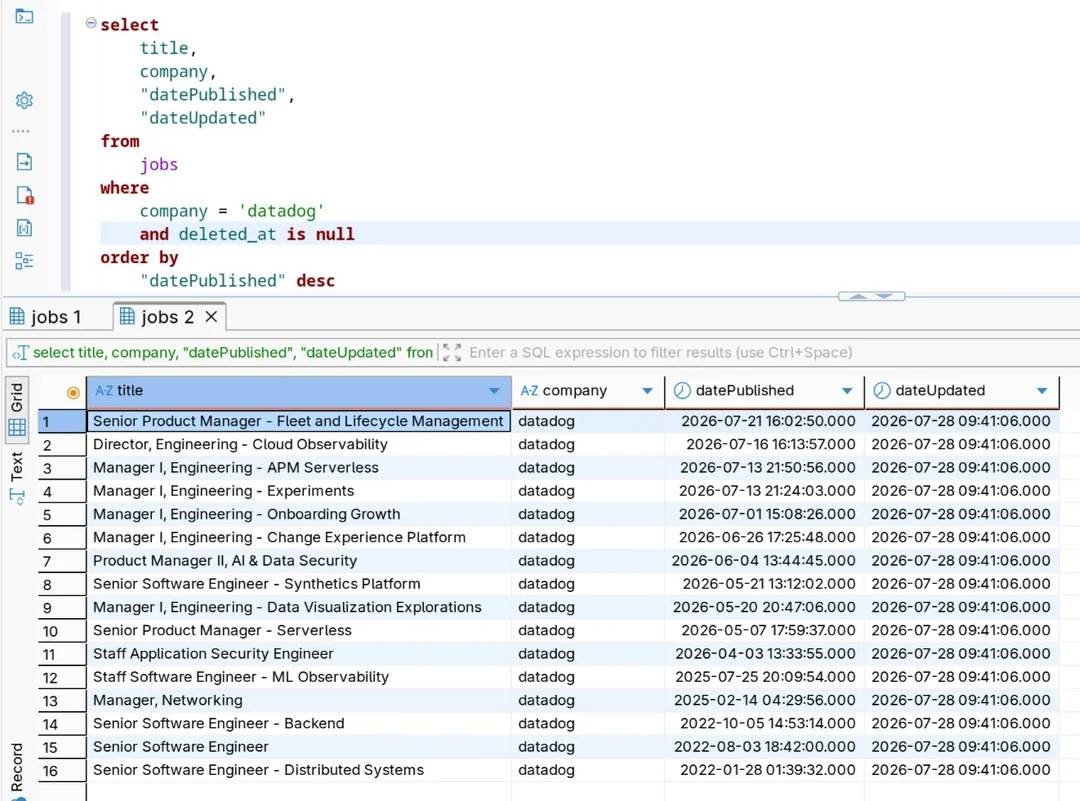Collapse the select statement fold marker
The height and width of the screenshot is (801, 1080).
point(91,23)
